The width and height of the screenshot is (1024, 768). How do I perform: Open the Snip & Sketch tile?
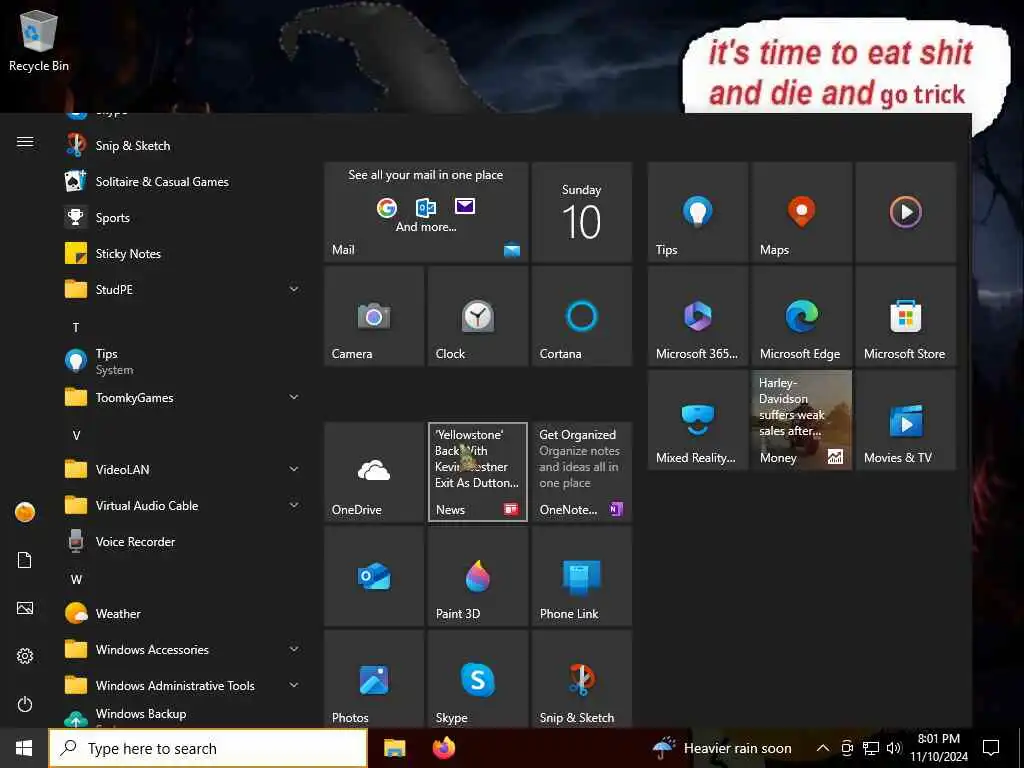tap(581, 679)
